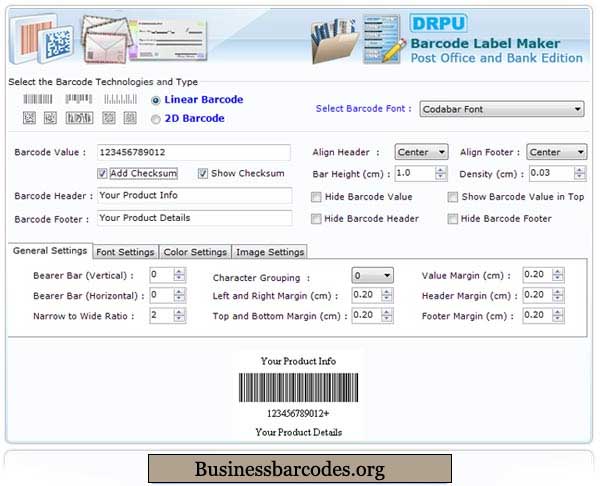Switch to the Font Settings tab
This screenshot has height=486, width=600.
coord(126,252)
